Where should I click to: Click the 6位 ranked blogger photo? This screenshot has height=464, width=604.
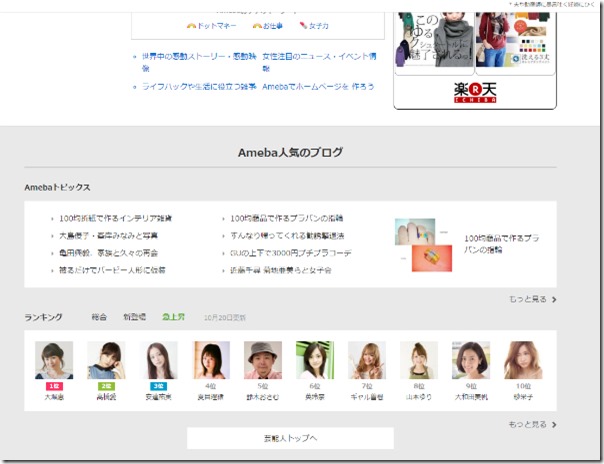point(315,360)
